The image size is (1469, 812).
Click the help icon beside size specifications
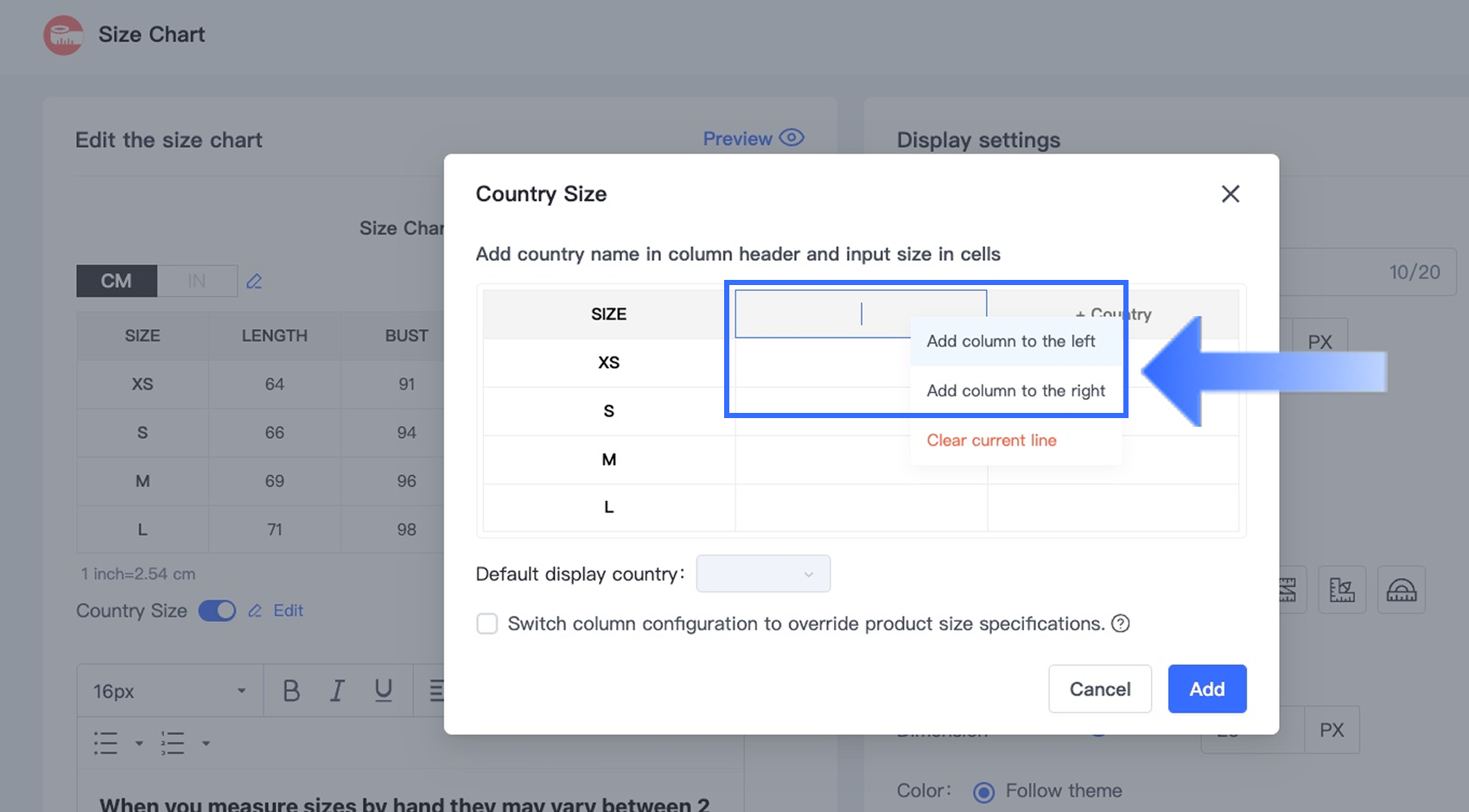pyautogui.click(x=1121, y=624)
